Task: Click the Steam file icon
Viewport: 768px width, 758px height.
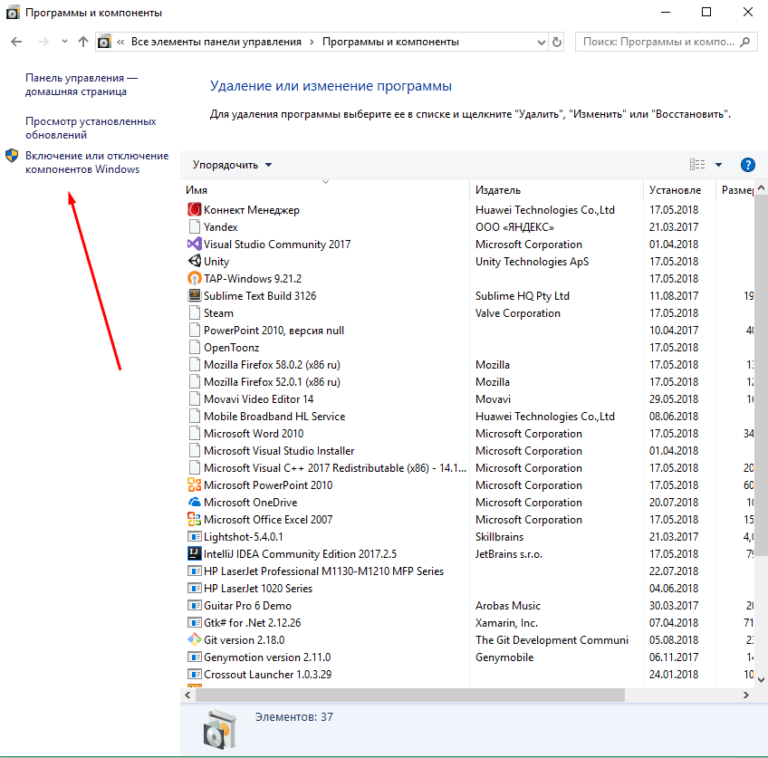Action: (194, 313)
